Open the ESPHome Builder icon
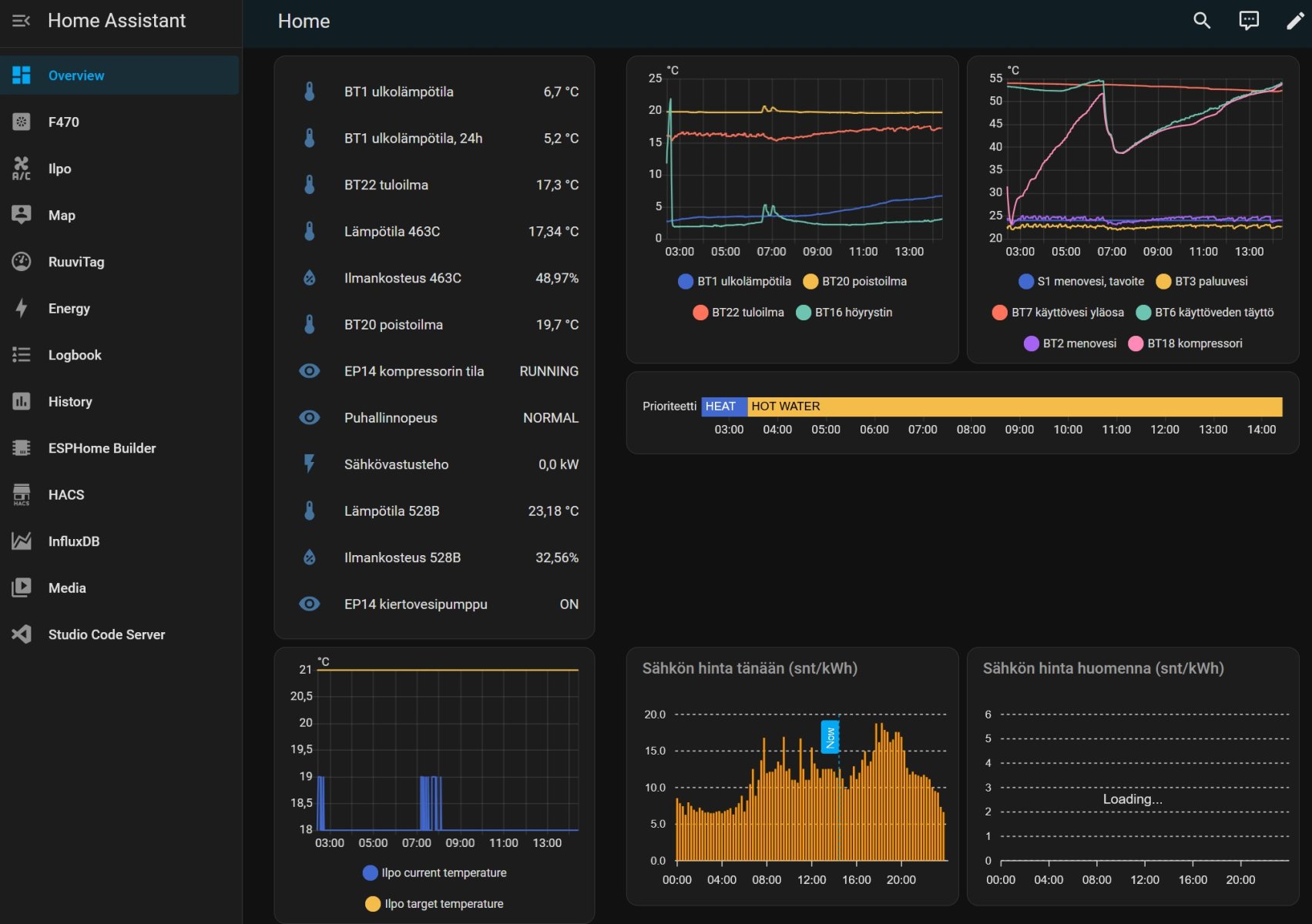Viewport: 1312px width, 924px height. [x=22, y=448]
